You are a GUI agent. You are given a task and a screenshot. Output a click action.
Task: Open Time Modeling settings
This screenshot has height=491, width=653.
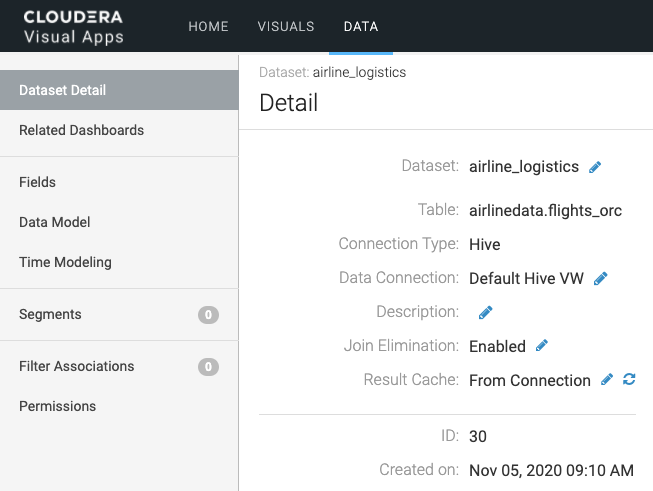[66, 262]
